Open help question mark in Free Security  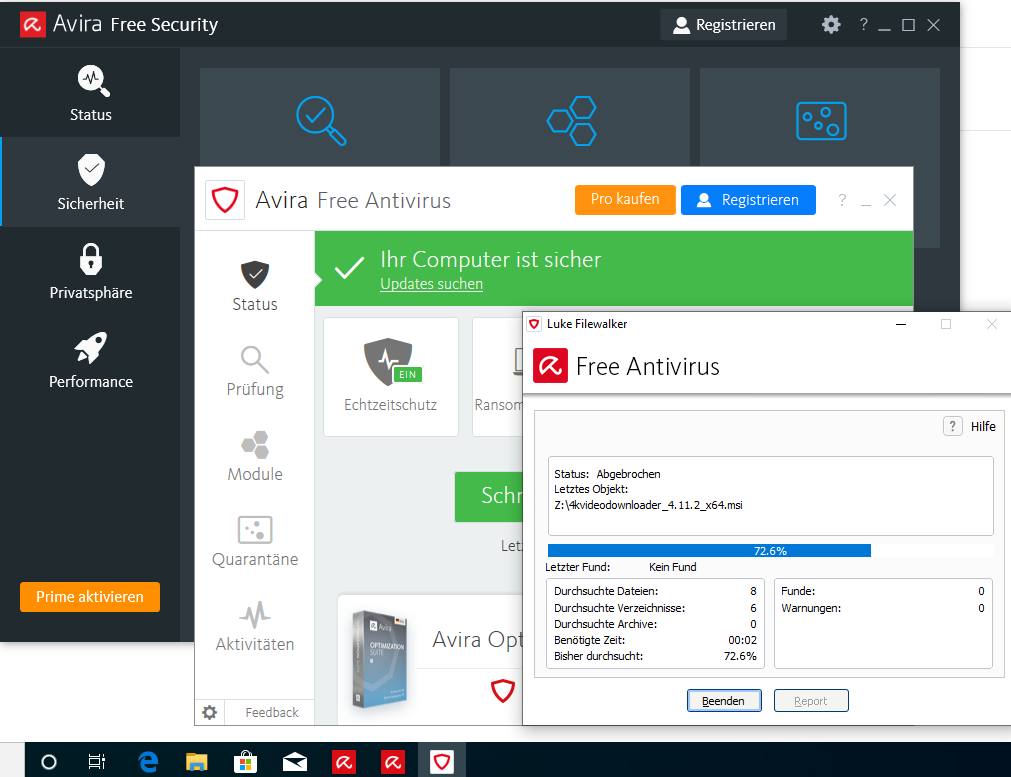click(863, 25)
